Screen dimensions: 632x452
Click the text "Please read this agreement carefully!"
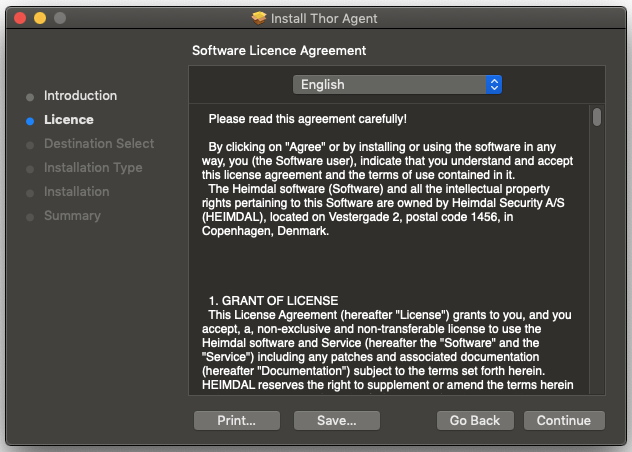(308, 119)
